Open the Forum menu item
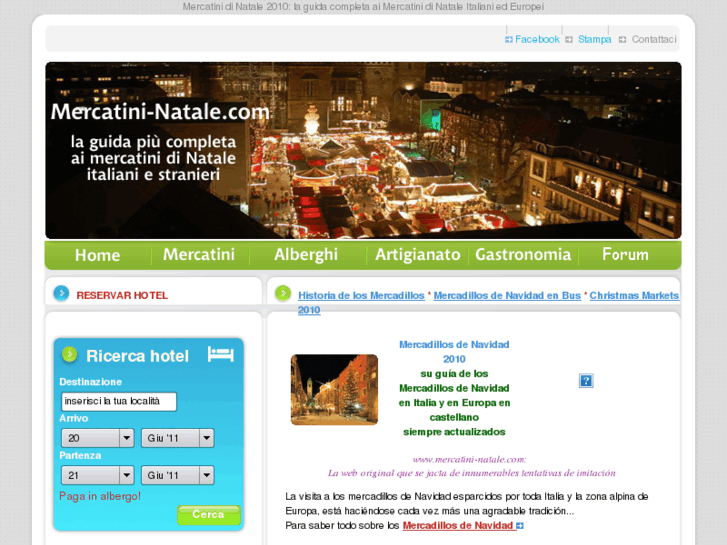The height and width of the screenshot is (545, 727). (625, 255)
